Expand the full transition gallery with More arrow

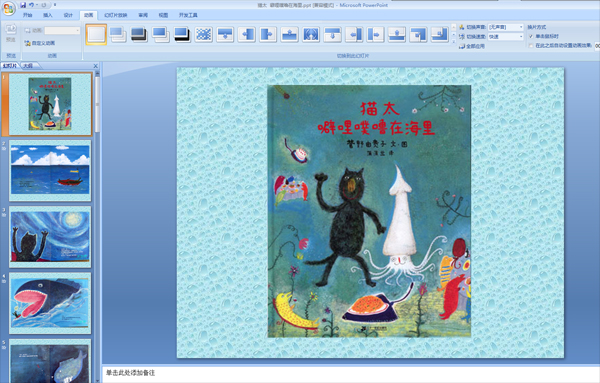[x=454, y=41]
